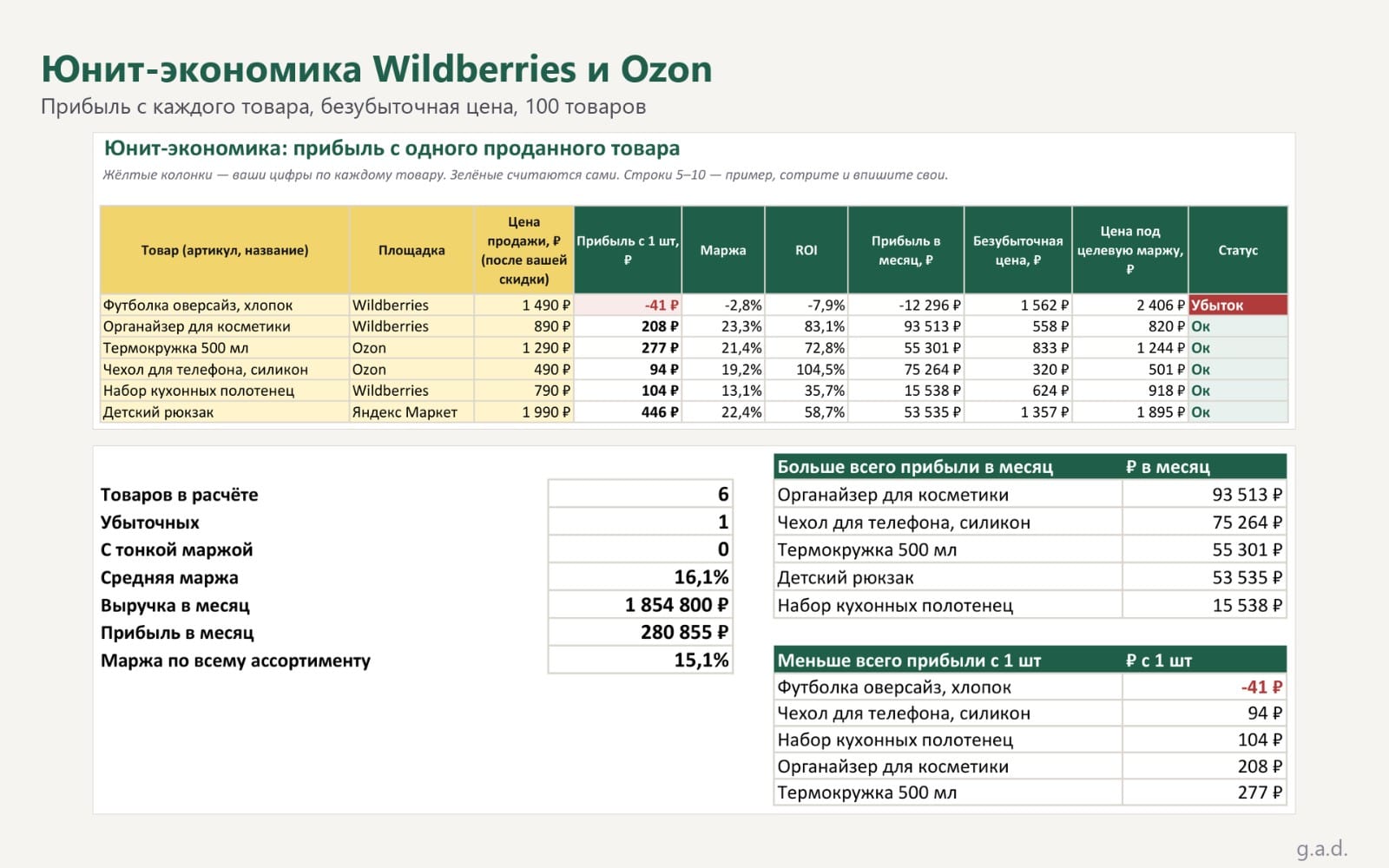This screenshot has width=1389, height=868.
Task: Click 'Ок' status in Детский рюкзак row
Action: 1238,412
